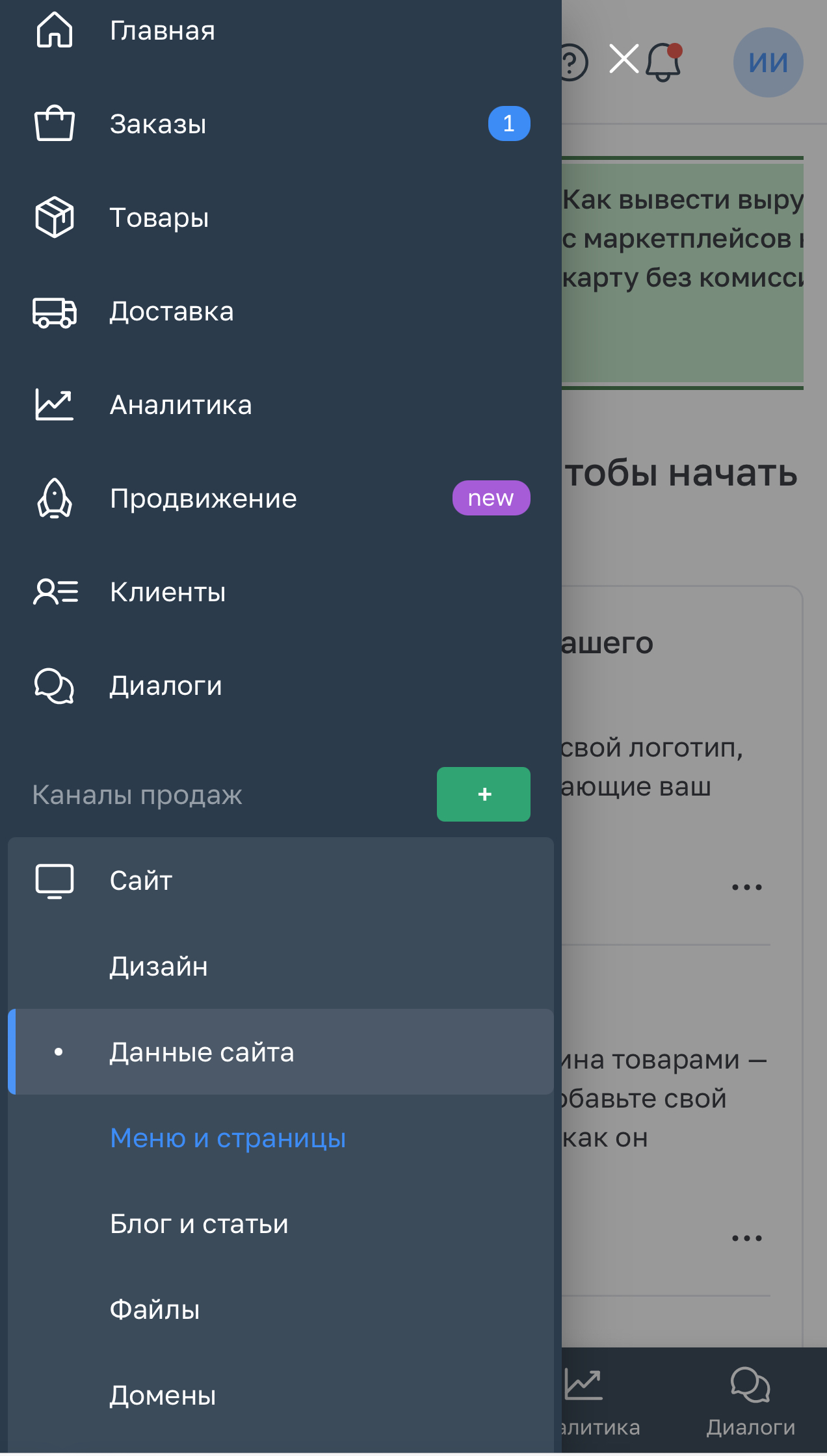Open the Файлы section
827x1456 pixels.
(155, 1310)
